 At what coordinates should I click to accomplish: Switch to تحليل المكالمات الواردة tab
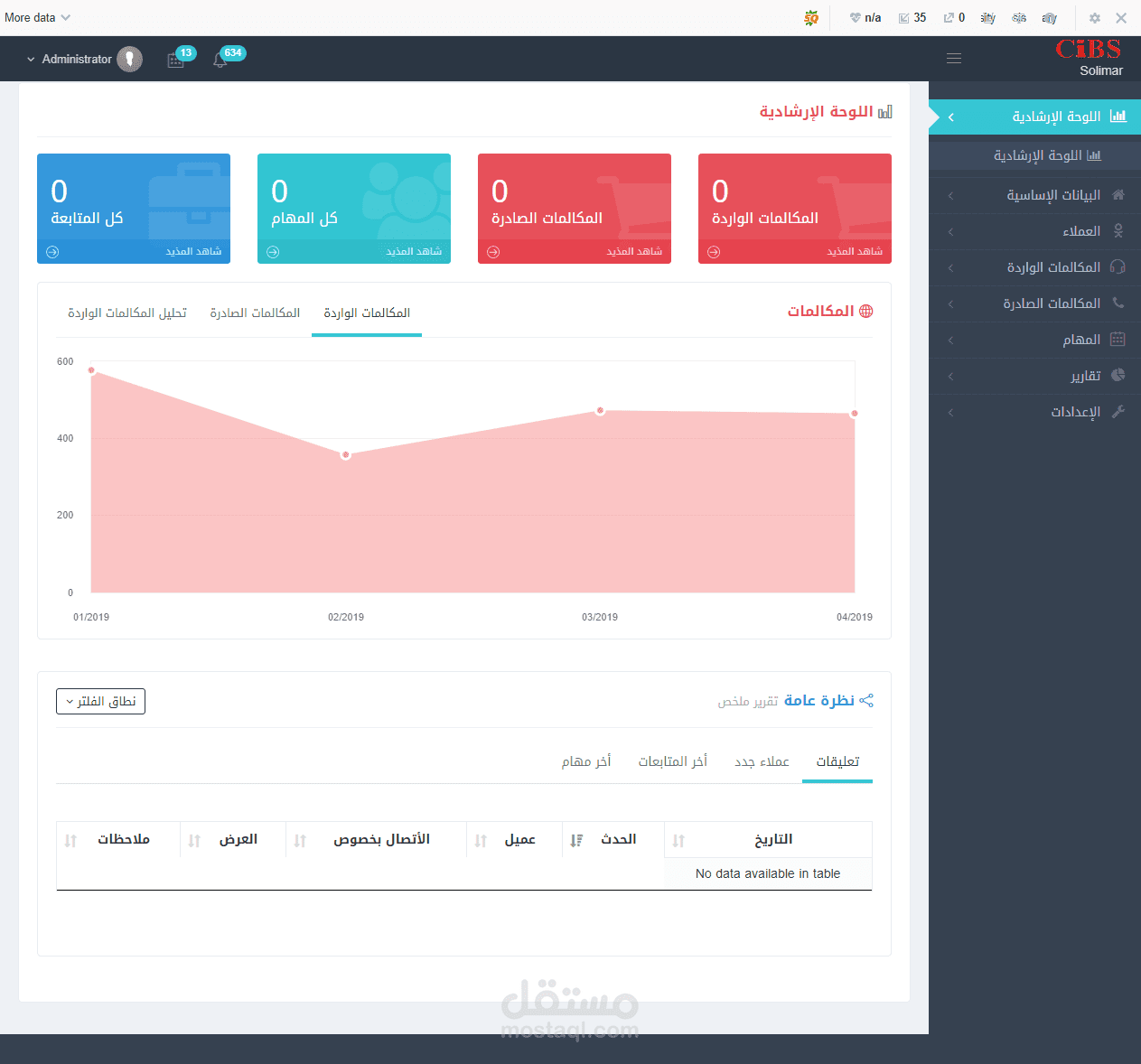coord(127,313)
